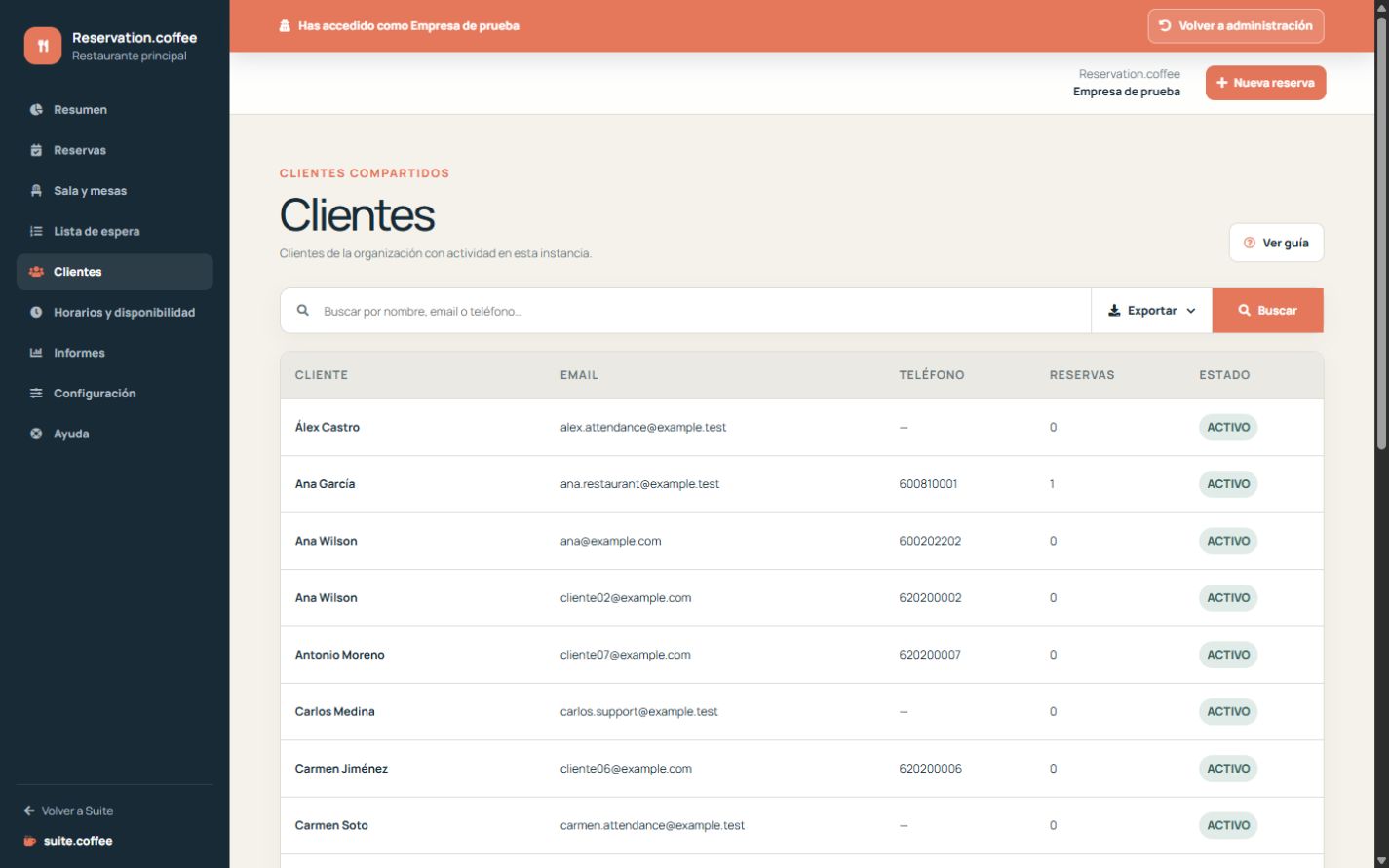
Task: Click phone number 620200006
Action: click(x=930, y=769)
